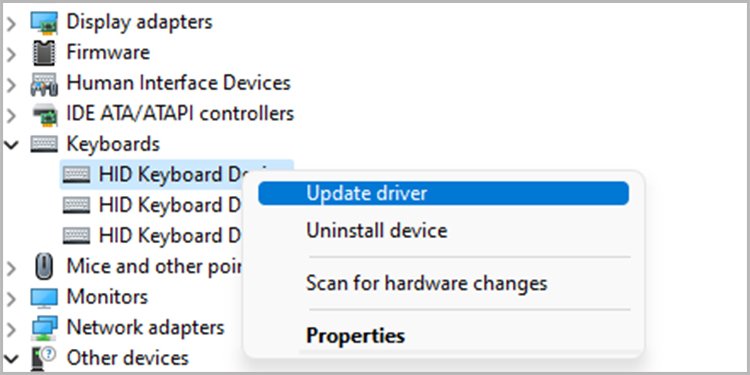Click the Human Interface Devices icon
Viewport: 750px width, 375px height.
pyautogui.click(x=44, y=84)
